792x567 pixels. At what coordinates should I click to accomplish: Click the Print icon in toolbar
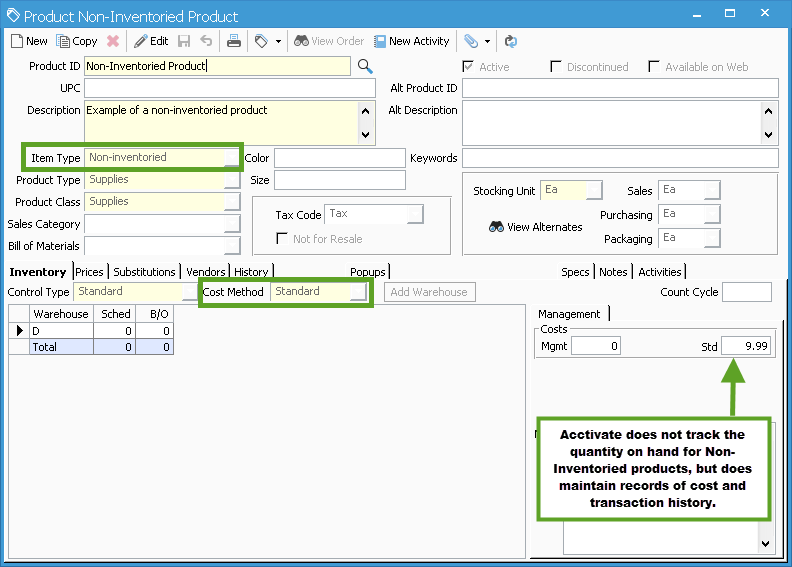click(233, 41)
